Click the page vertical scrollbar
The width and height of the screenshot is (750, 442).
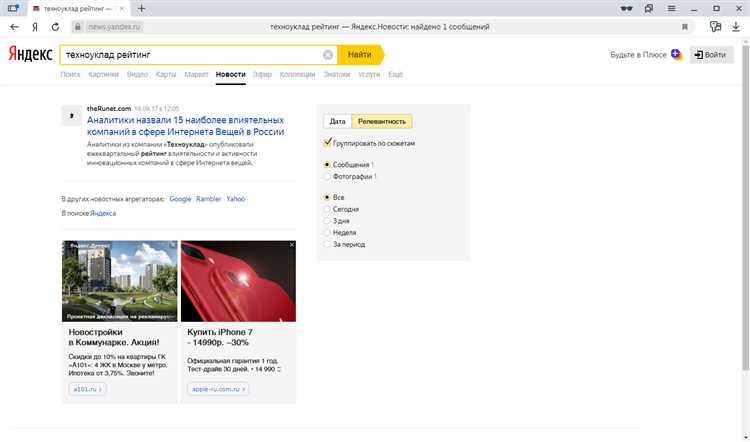click(745, 206)
